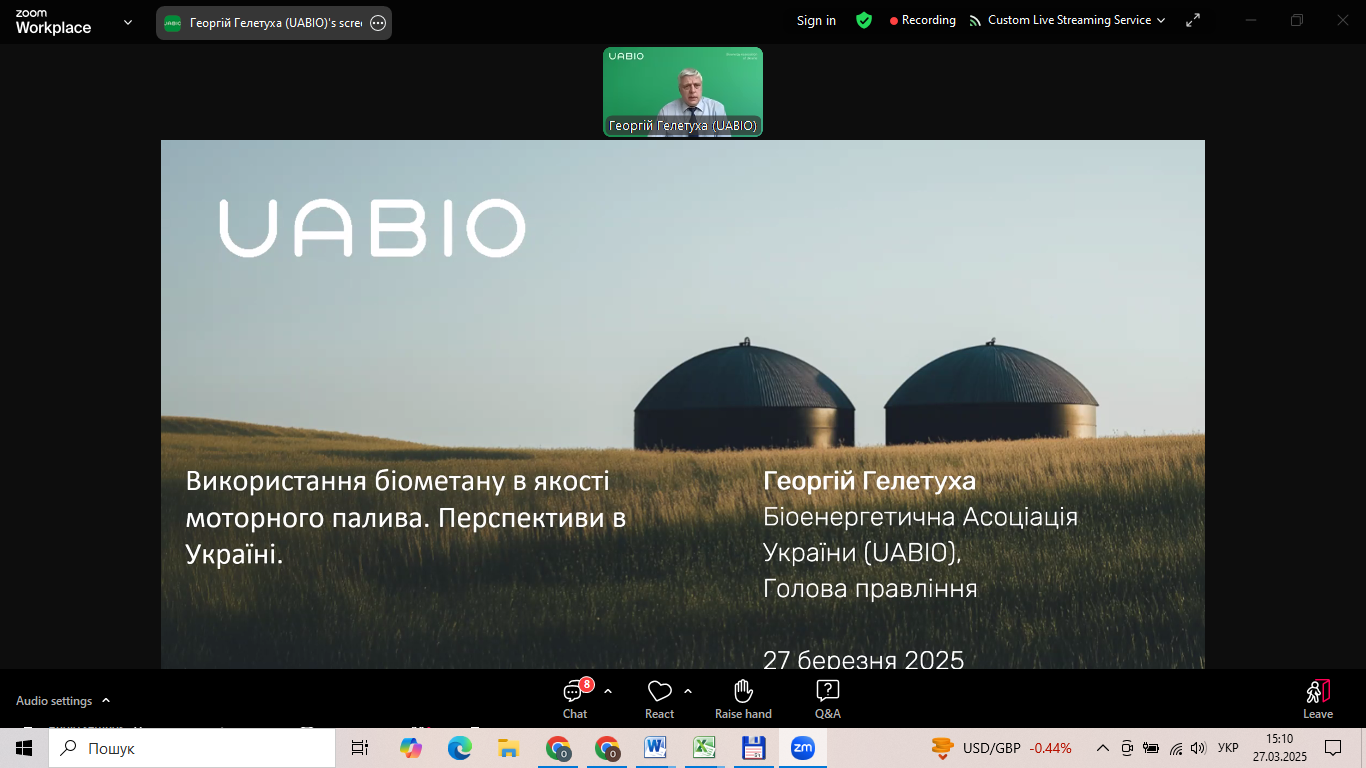Open the Windows notification center
This screenshot has height=768, width=1366.
click(1333, 748)
